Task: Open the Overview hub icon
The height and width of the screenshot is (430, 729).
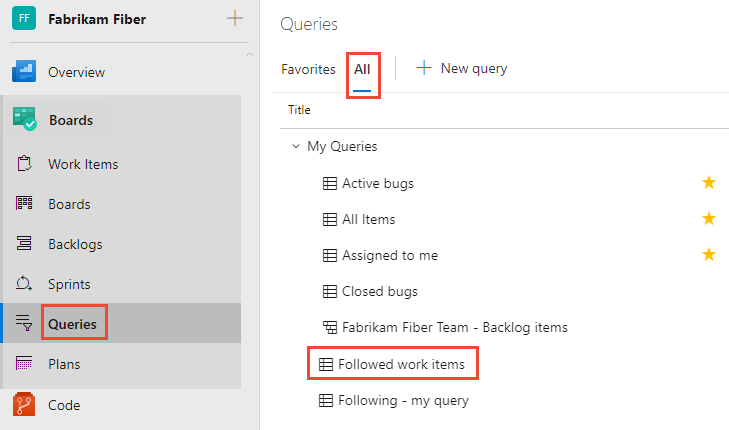Action: (24, 72)
